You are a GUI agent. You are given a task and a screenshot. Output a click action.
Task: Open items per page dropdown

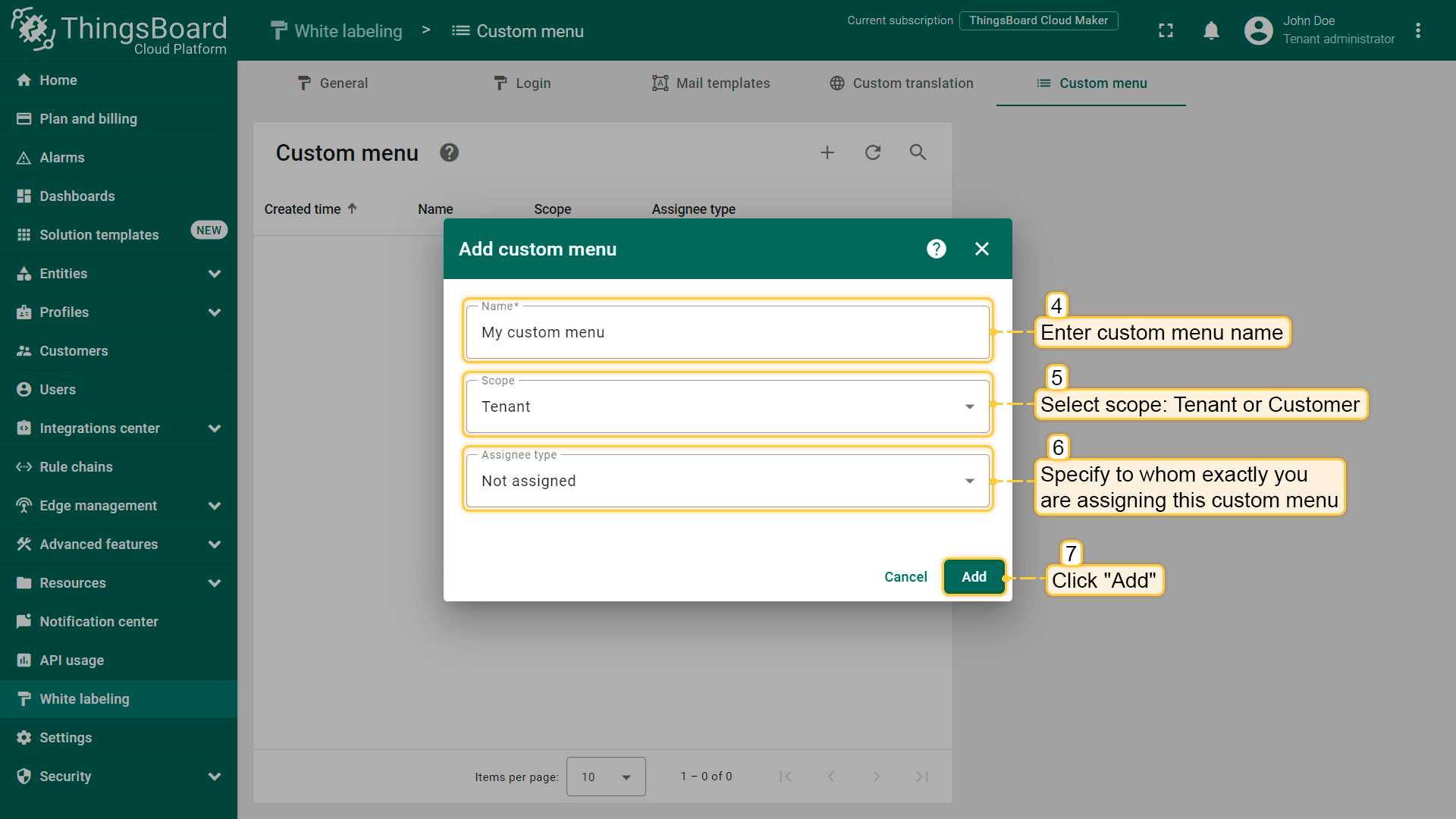click(x=605, y=777)
